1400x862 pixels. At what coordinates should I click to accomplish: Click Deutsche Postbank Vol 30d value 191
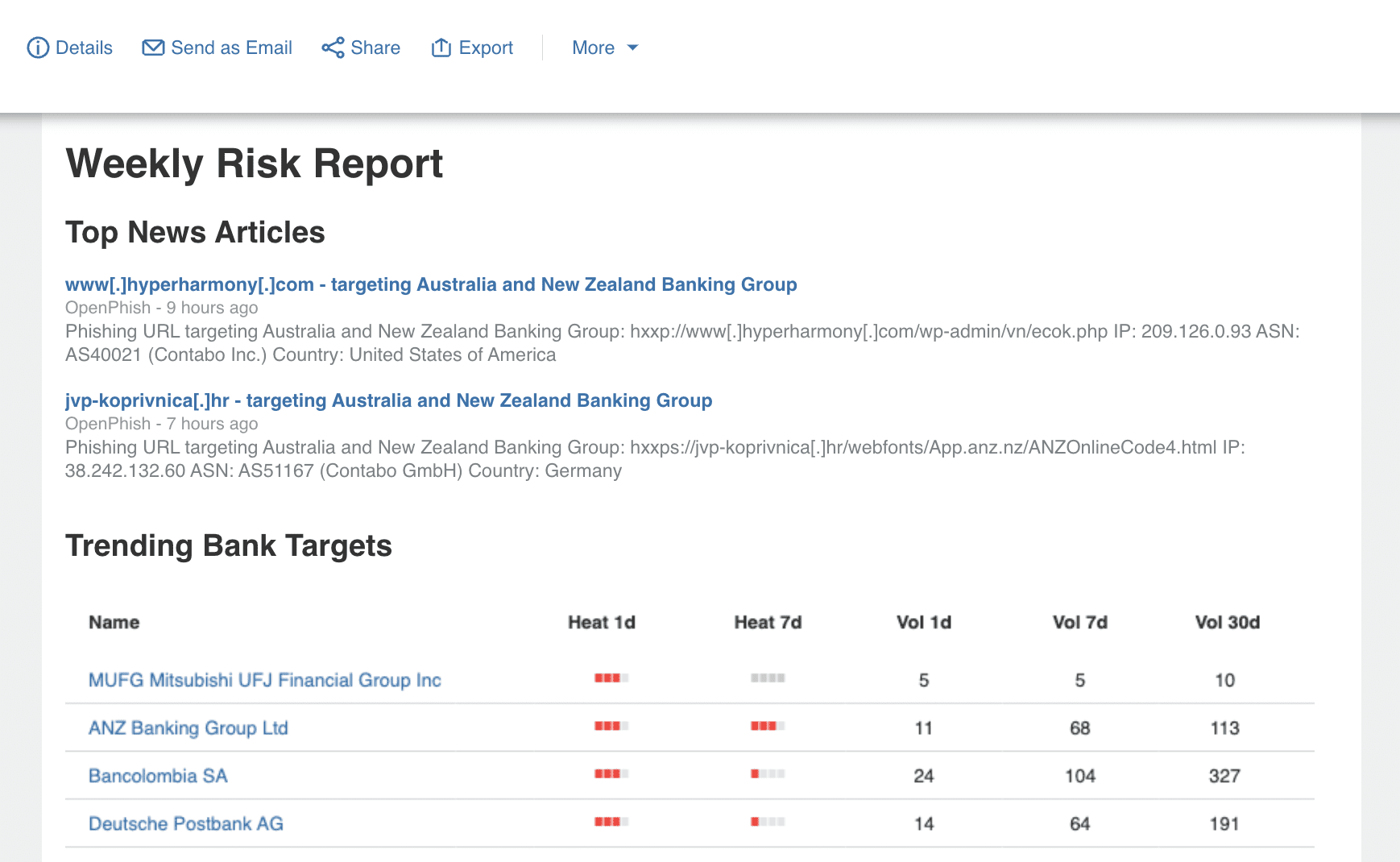[x=1224, y=824]
